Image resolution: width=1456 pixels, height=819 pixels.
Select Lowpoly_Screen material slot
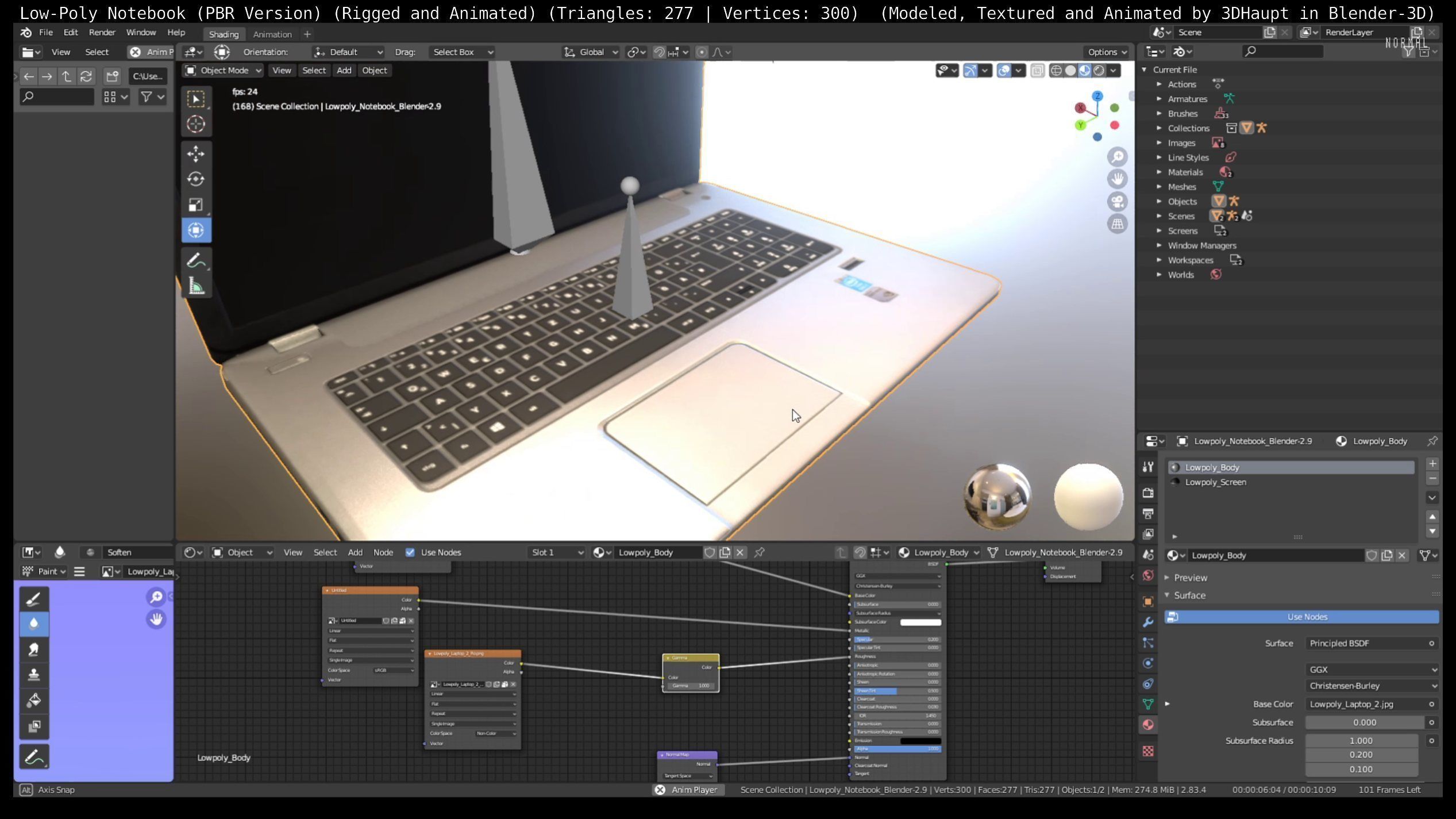pos(1215,482)
